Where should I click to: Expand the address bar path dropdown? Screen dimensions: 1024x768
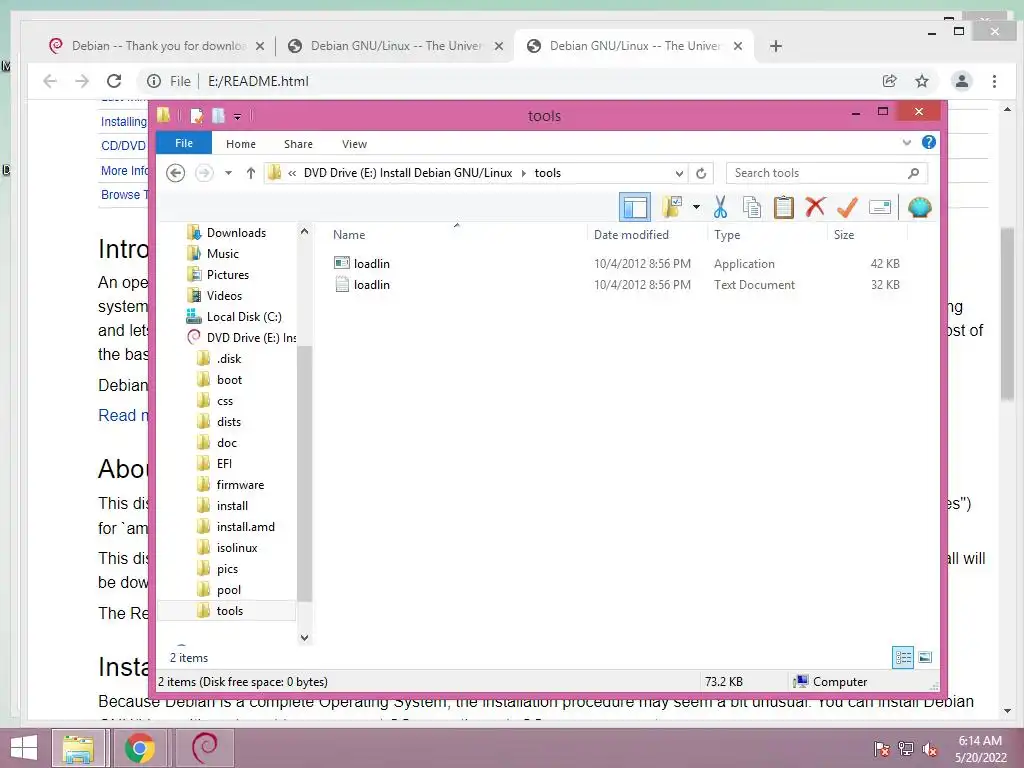click(679, 173)
